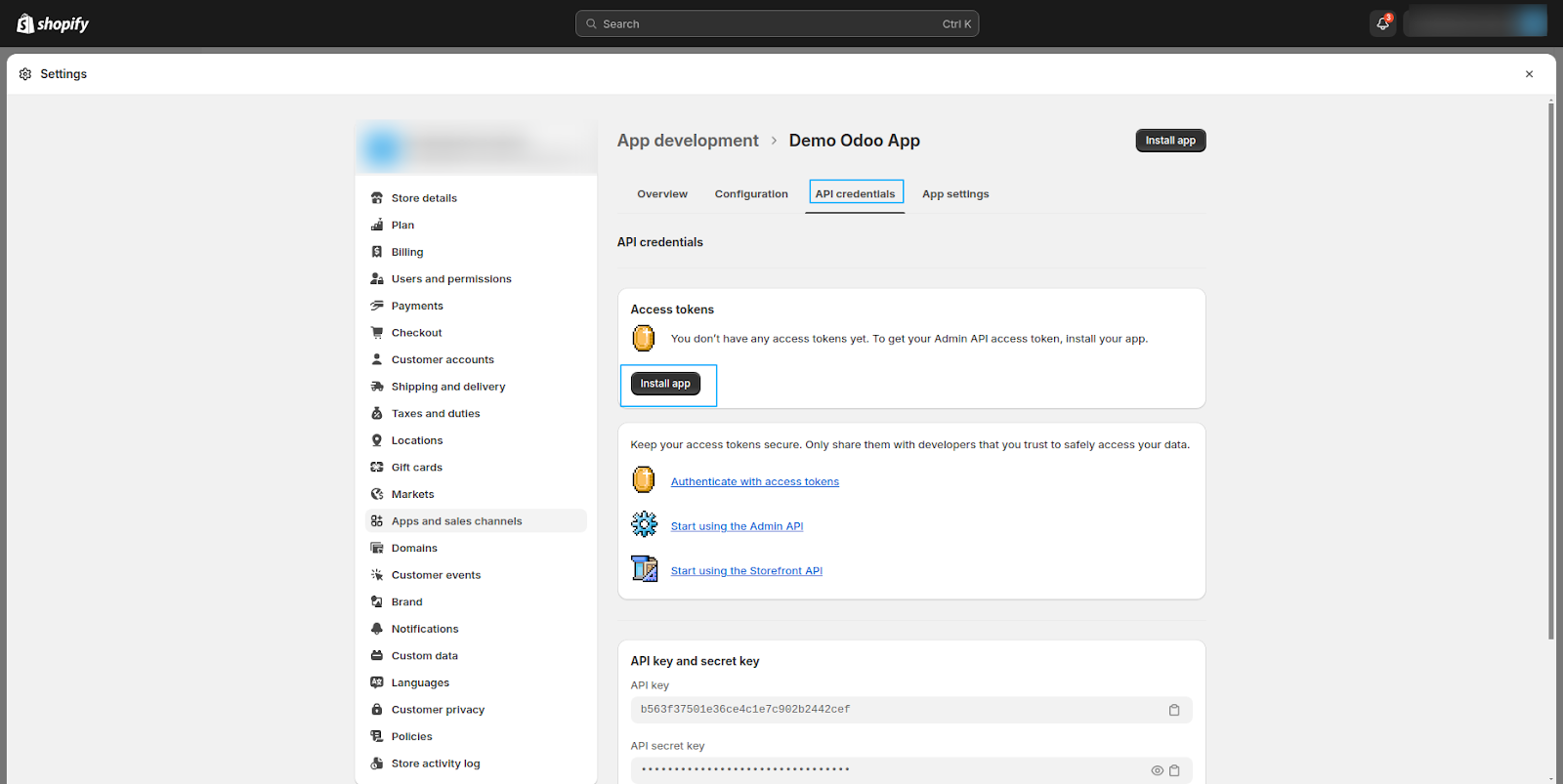Screen dimensions: 1563x784
Task: Click the API key value field
Action: 911,710
